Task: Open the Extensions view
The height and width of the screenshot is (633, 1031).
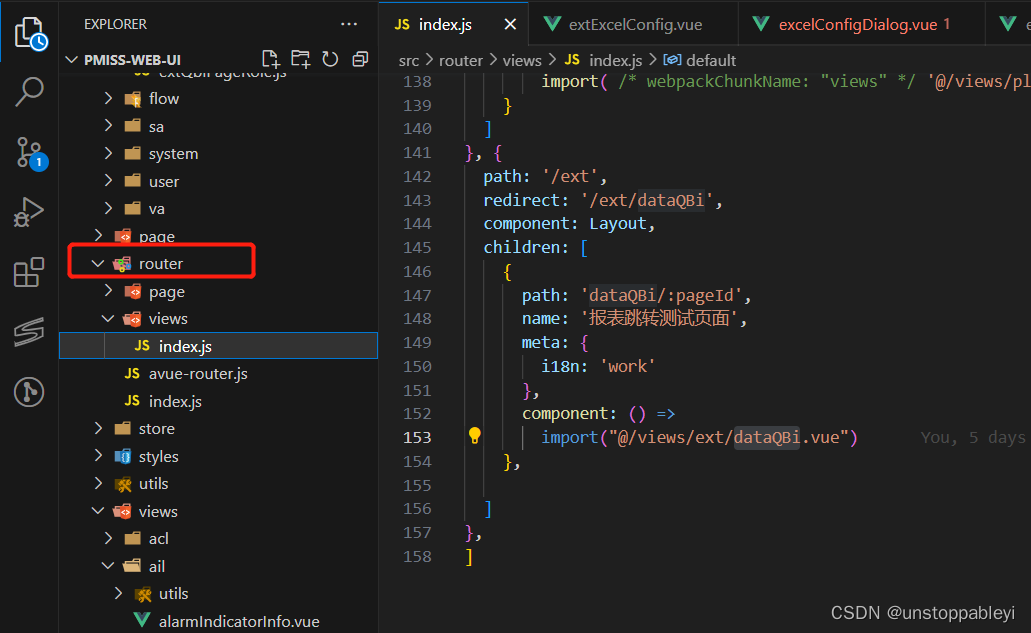Action: pos(28,271)
